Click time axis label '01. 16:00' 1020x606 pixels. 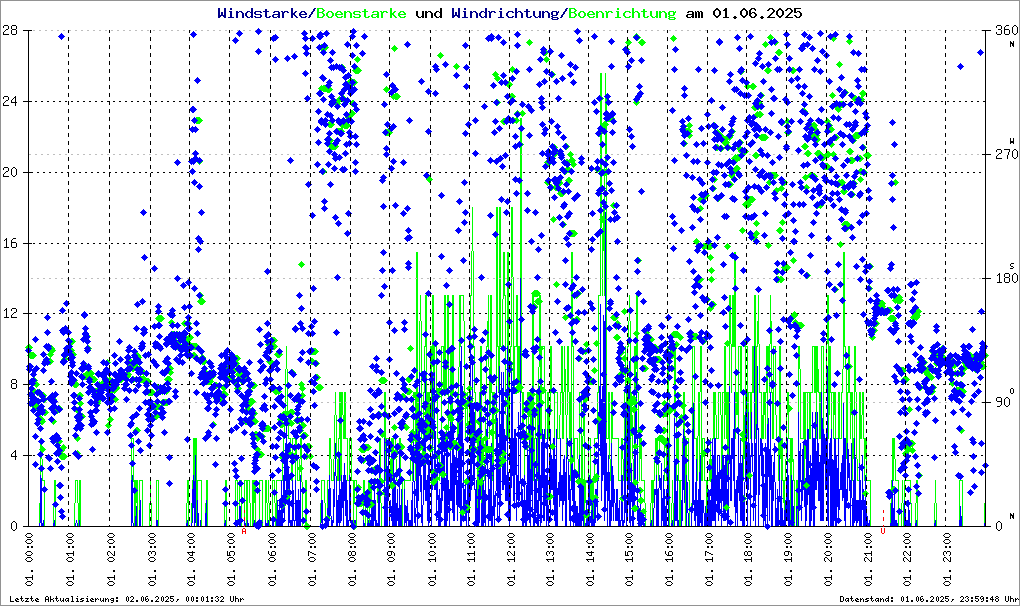coord(669,559)
